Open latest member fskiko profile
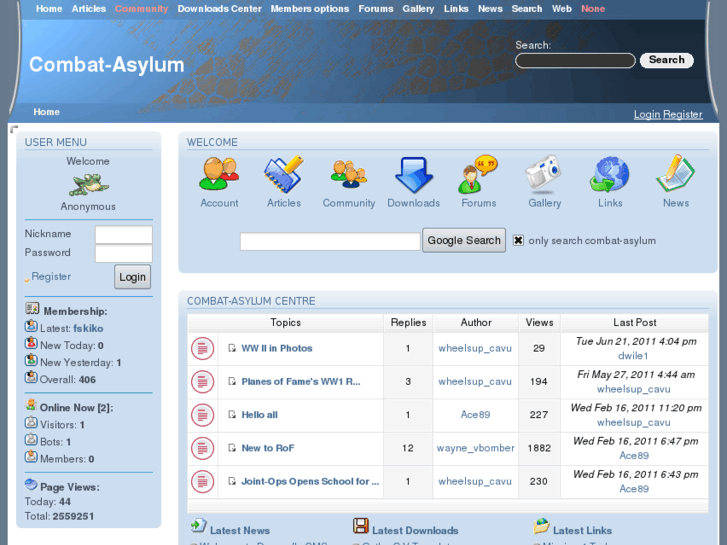Screen dimensions: 727x545 [x=88, y=328]
